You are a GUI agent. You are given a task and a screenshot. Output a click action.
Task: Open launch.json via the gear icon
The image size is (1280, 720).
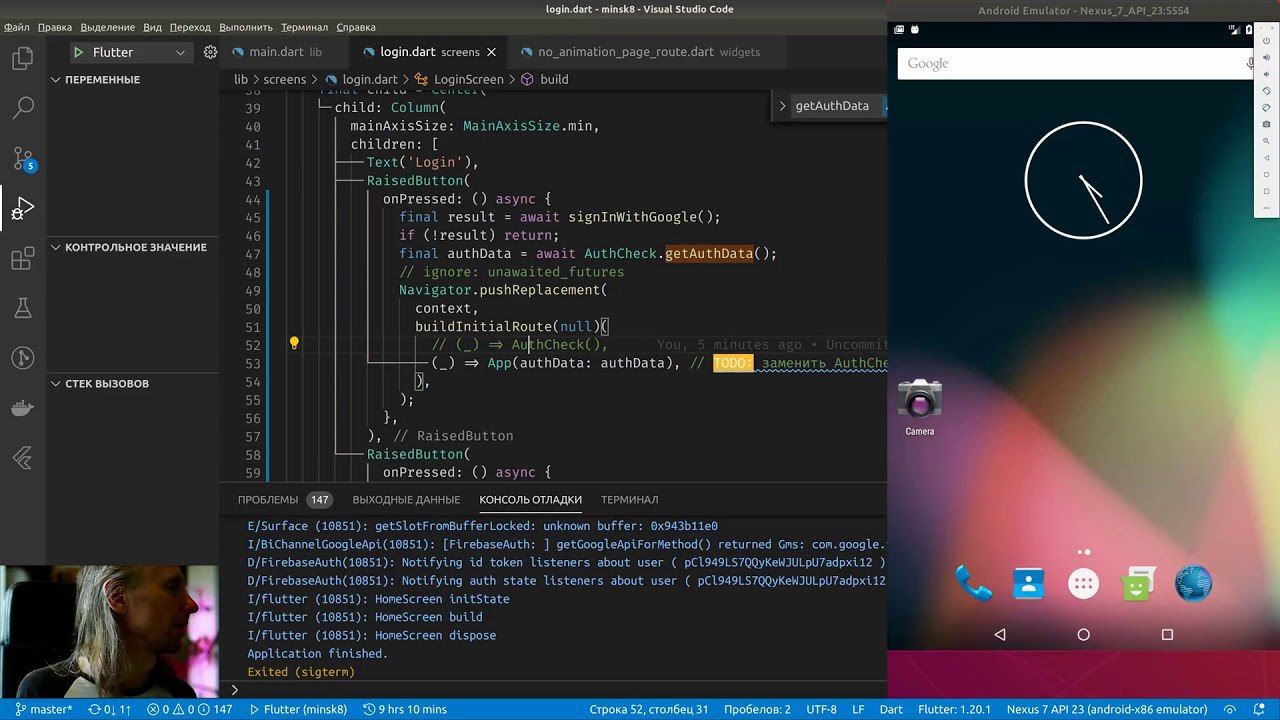[x=210, y=52]
